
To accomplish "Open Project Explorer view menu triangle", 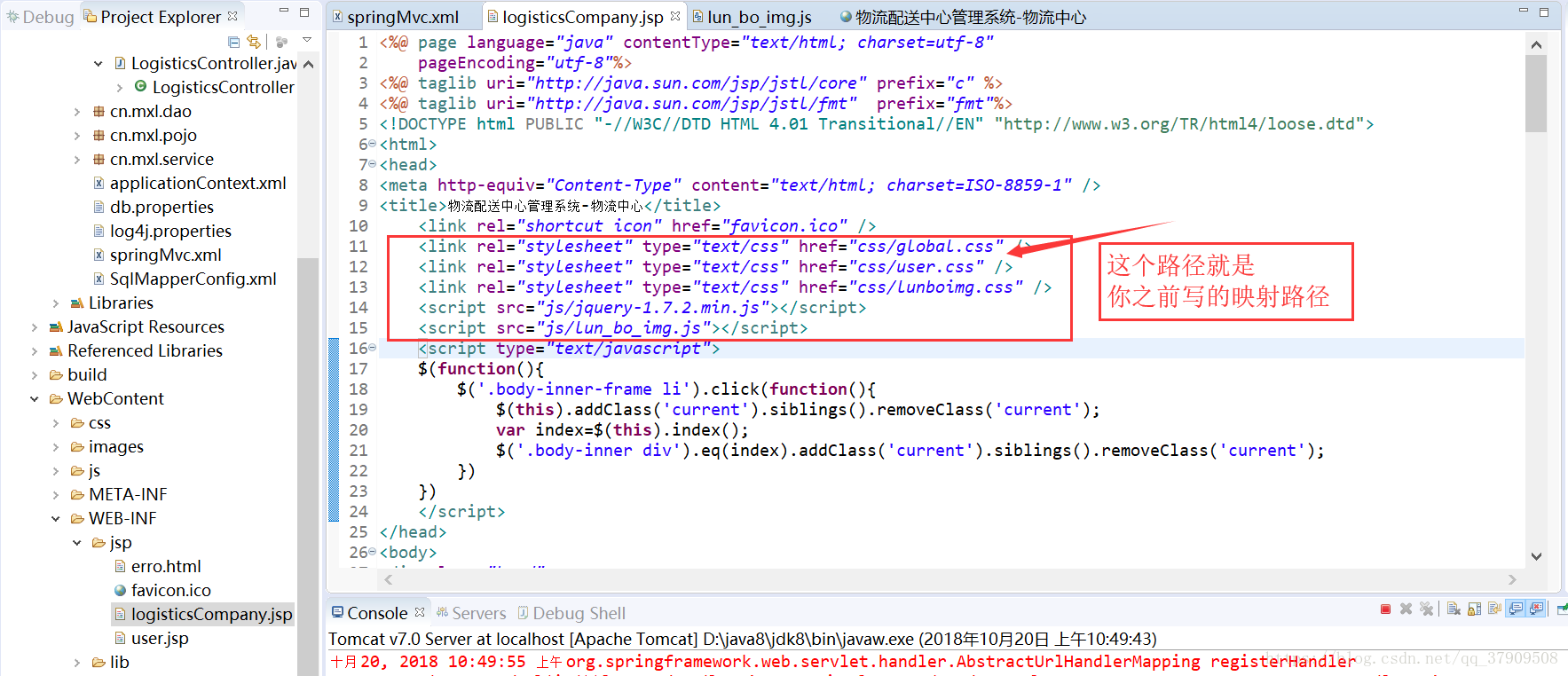I will coord(307,41).
